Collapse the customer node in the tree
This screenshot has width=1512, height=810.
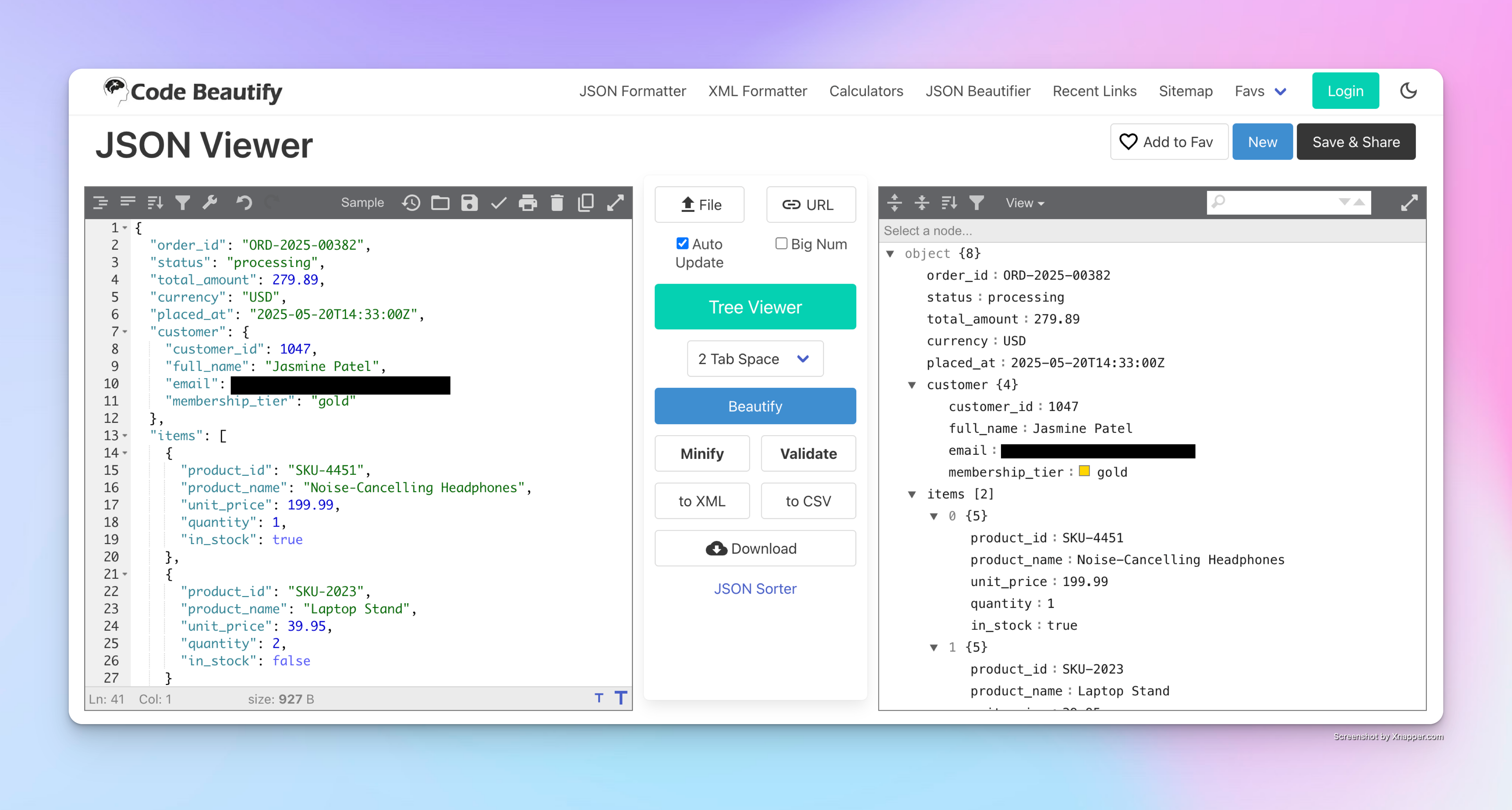coord(912,385)
